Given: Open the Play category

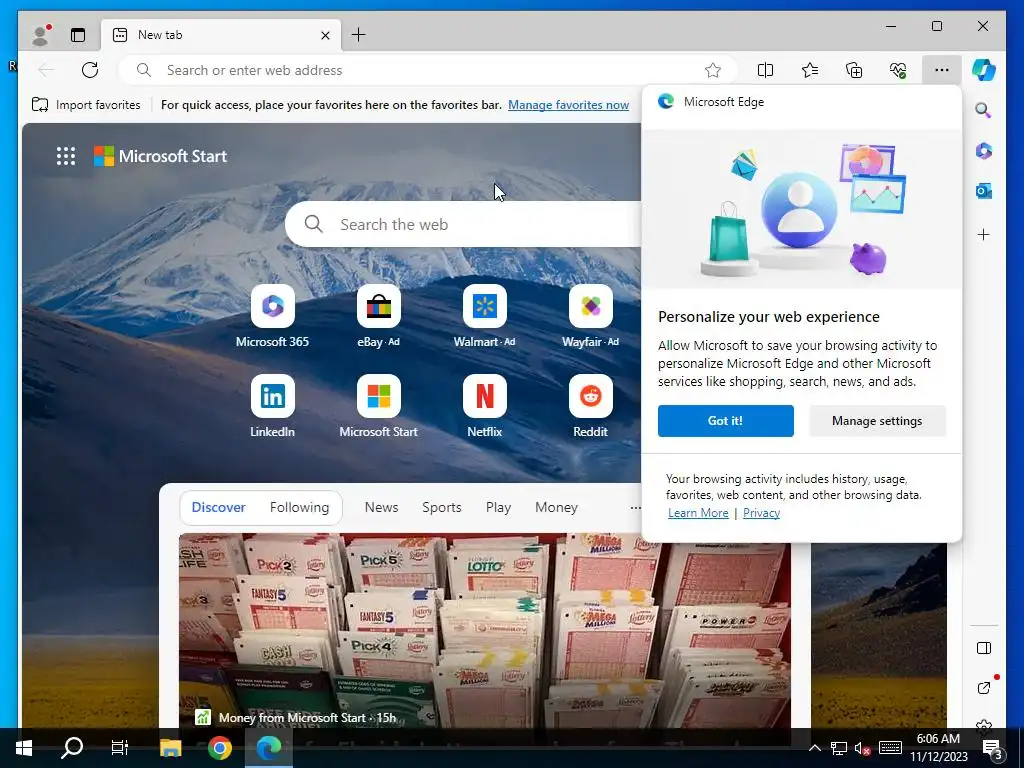Looking at the screenshot, I should pos(498,507).
